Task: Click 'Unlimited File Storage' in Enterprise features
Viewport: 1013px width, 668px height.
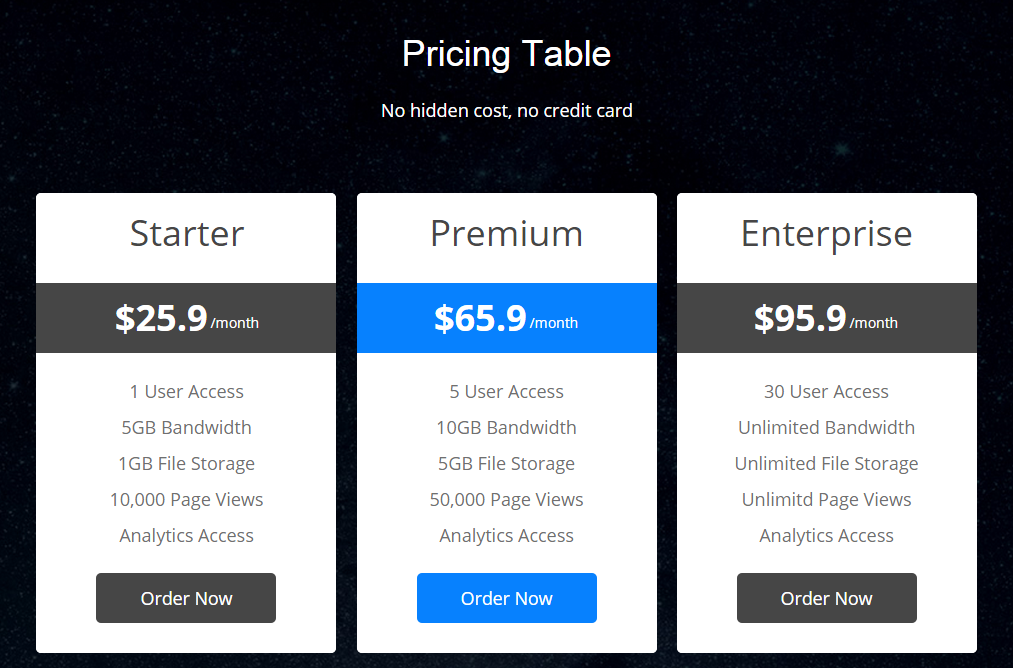Action: pyautogui.click(x=826, y=464)
